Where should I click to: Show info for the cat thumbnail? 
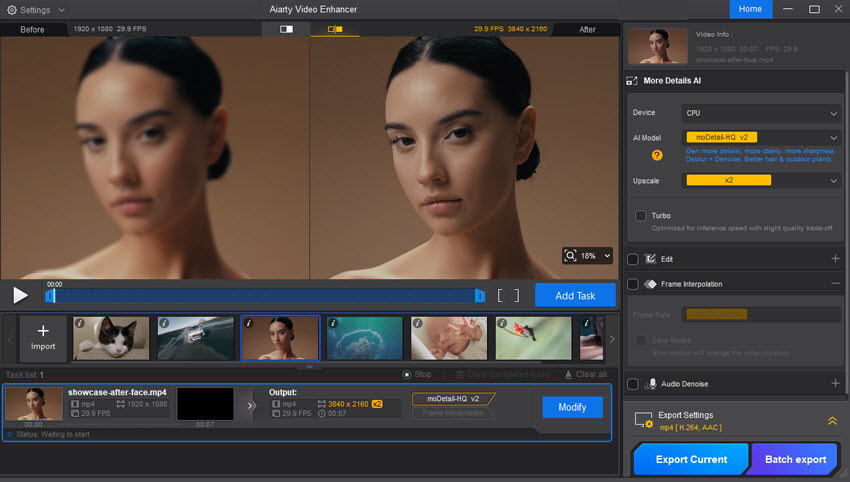tap(80, 323)
